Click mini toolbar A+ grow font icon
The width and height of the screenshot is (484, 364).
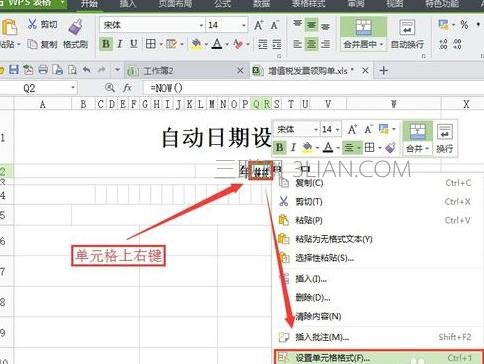tap(352, 129)
